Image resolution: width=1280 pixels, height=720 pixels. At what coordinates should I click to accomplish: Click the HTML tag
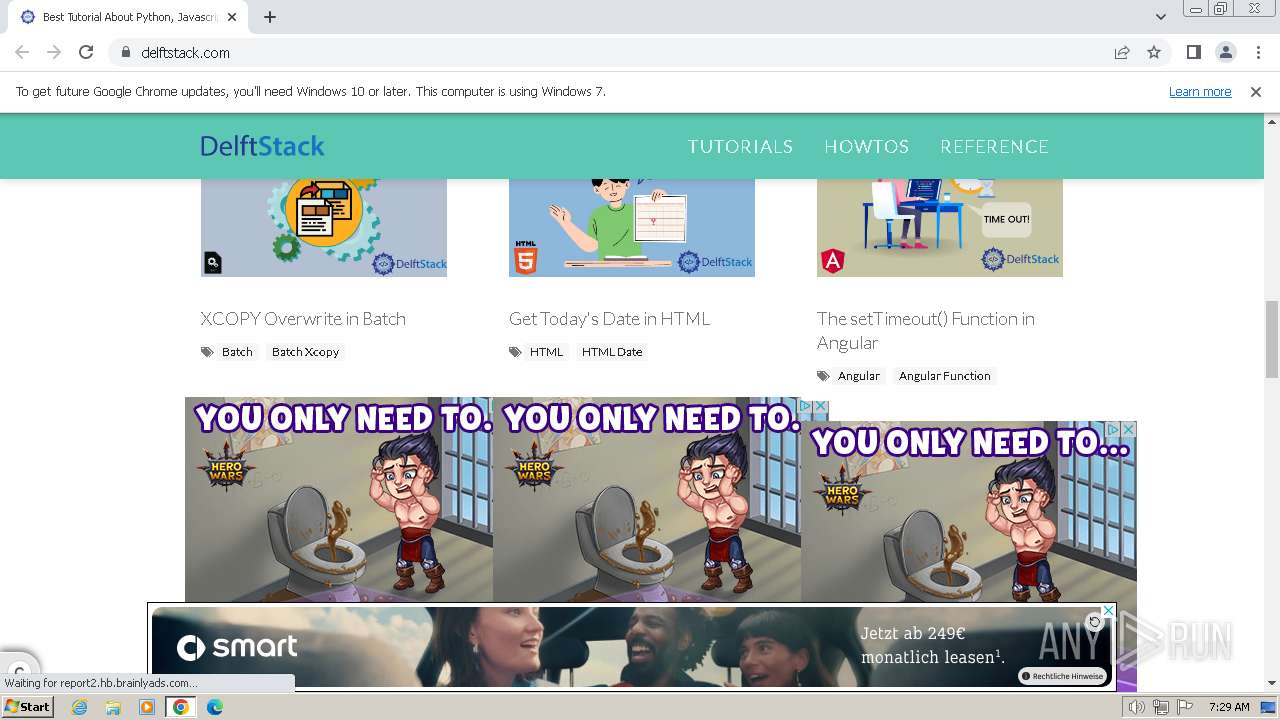(x=546, y=352)
